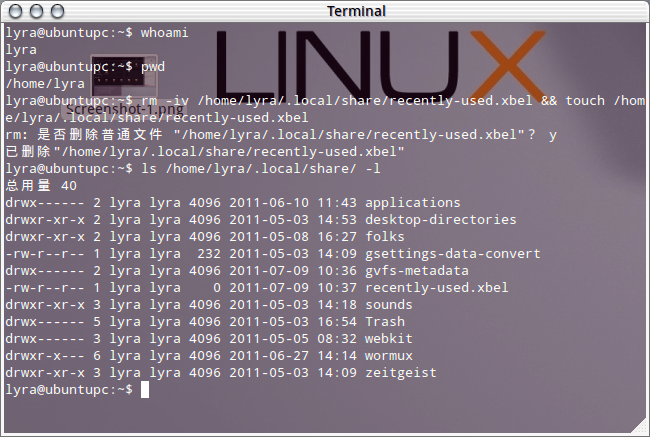Click the '总用量 40' line
650x437 pixels.
pos(41,185)
